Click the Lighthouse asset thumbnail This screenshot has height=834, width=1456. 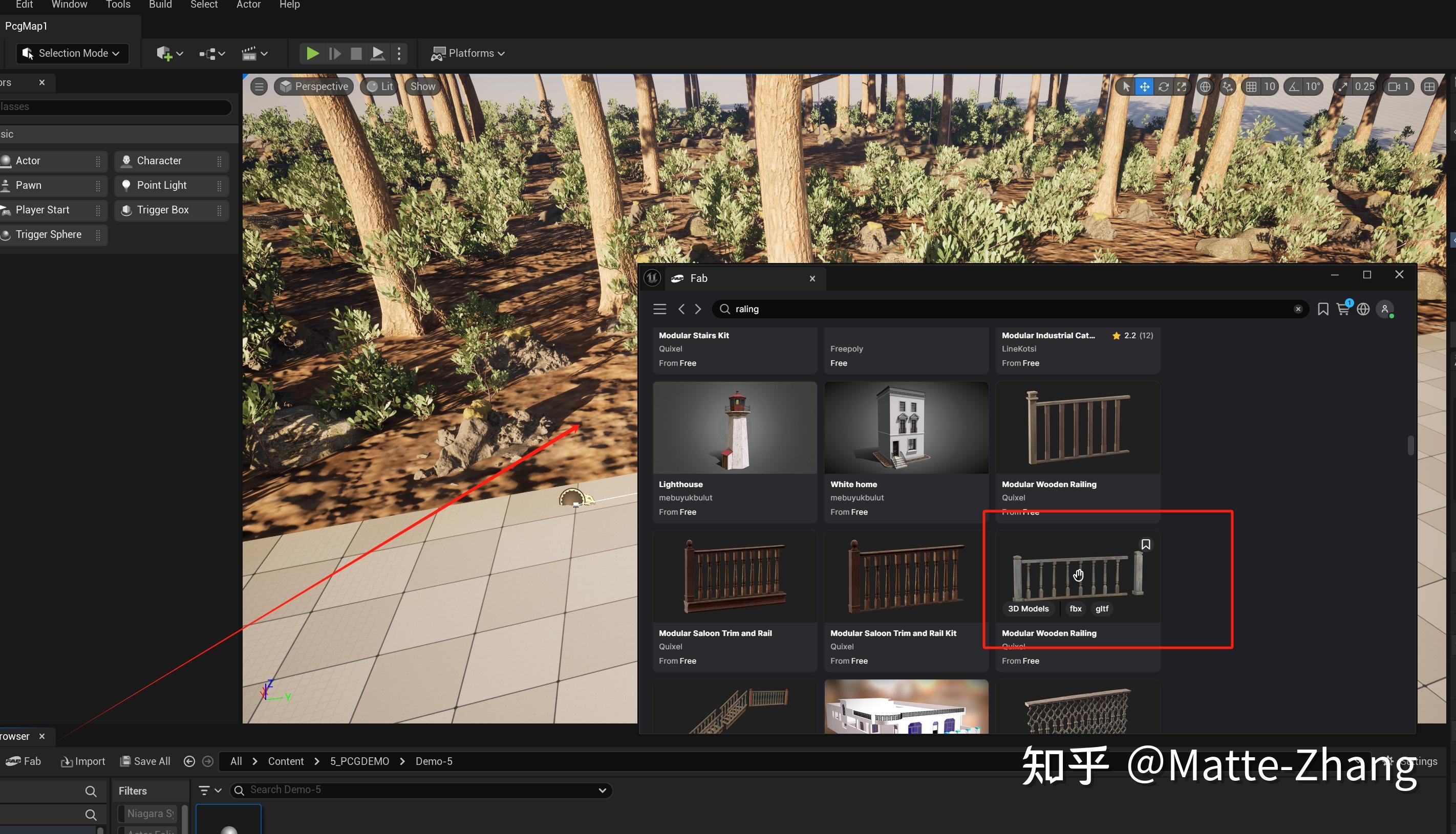point(735,428)
